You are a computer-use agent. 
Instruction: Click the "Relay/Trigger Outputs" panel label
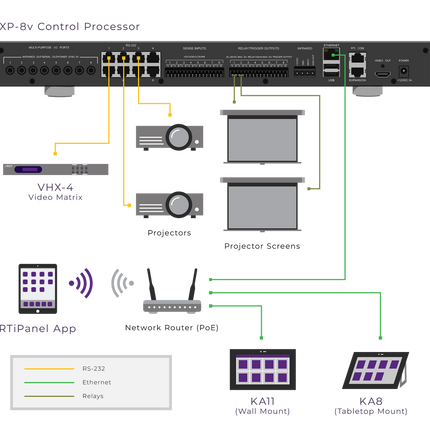pyautogui.click(x=259, y=48)
